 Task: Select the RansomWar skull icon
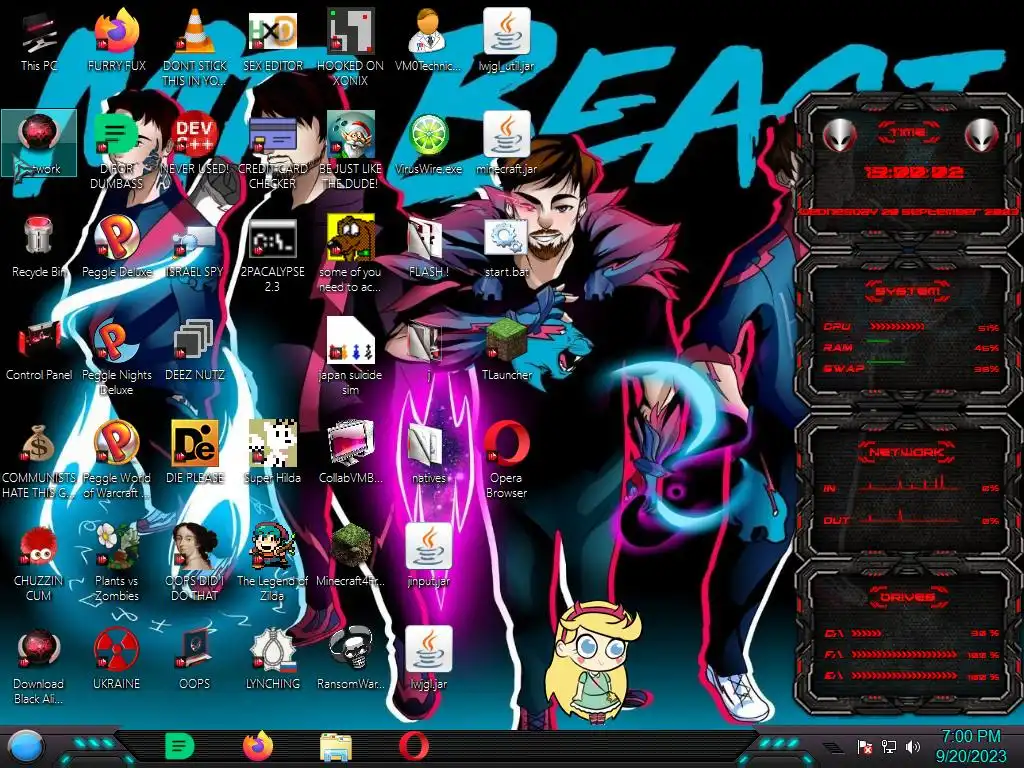click(x=350, y=660)
